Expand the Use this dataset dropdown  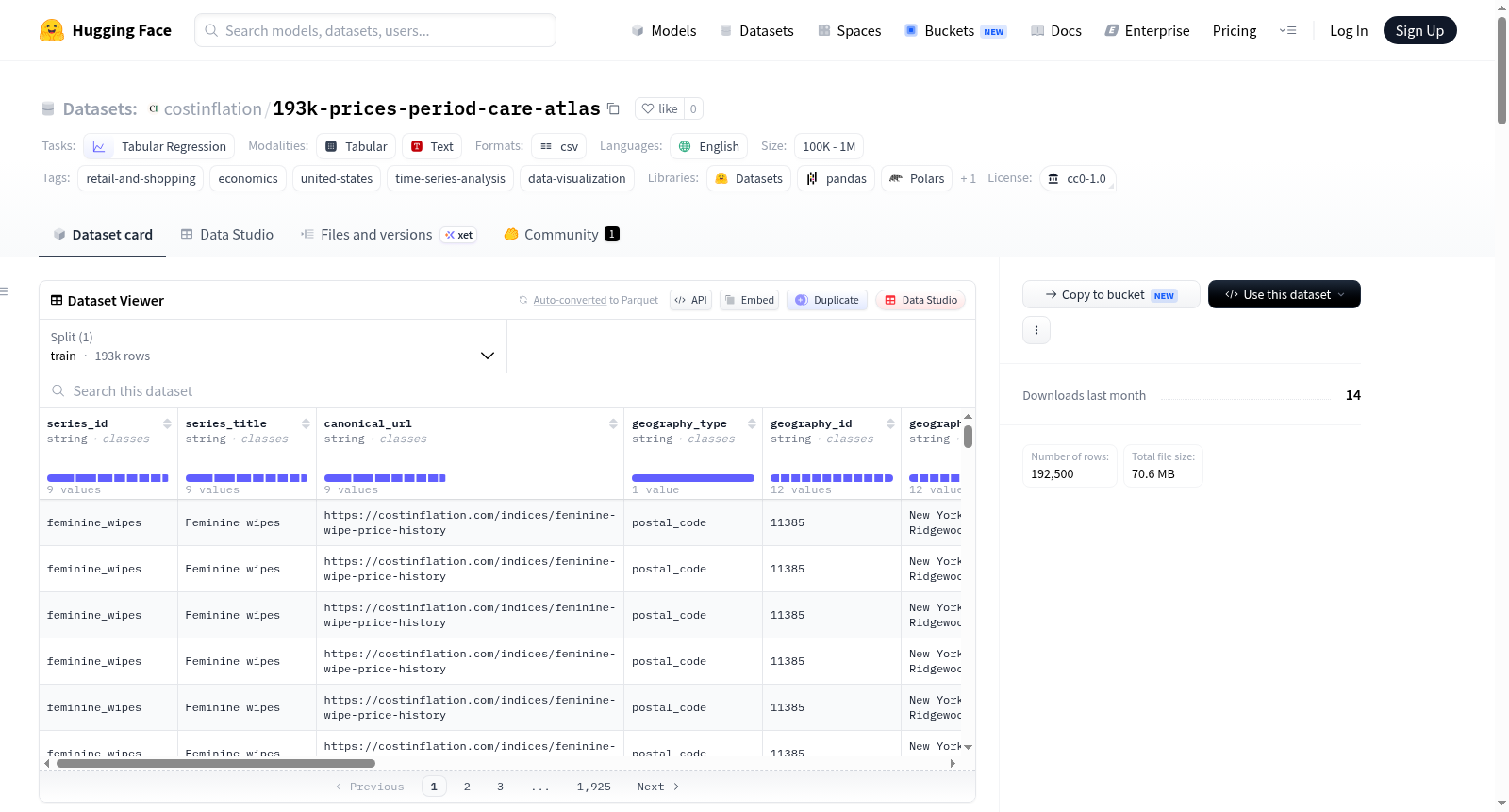(1285, 294)
